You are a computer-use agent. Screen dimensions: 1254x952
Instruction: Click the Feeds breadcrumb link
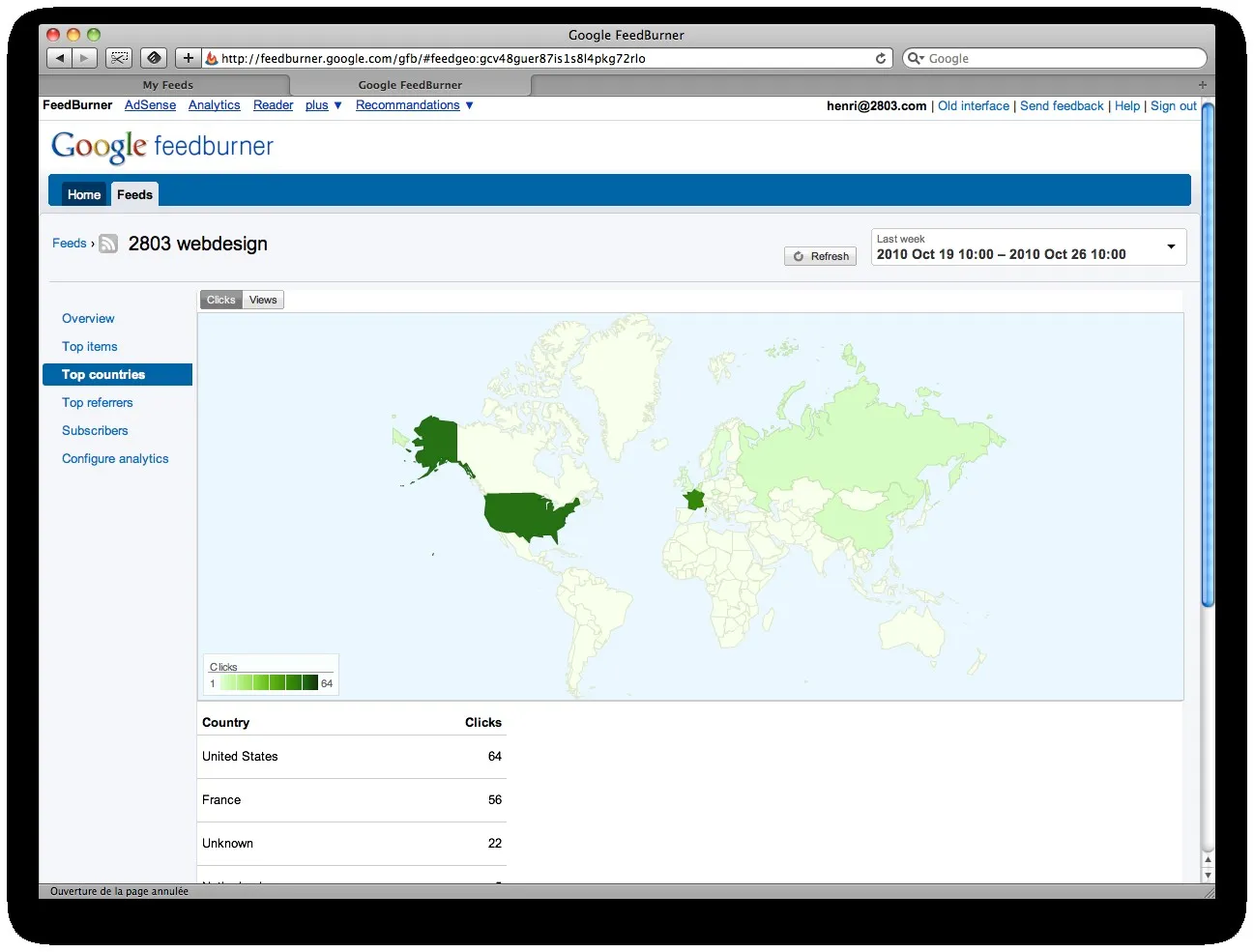point(70,244)
